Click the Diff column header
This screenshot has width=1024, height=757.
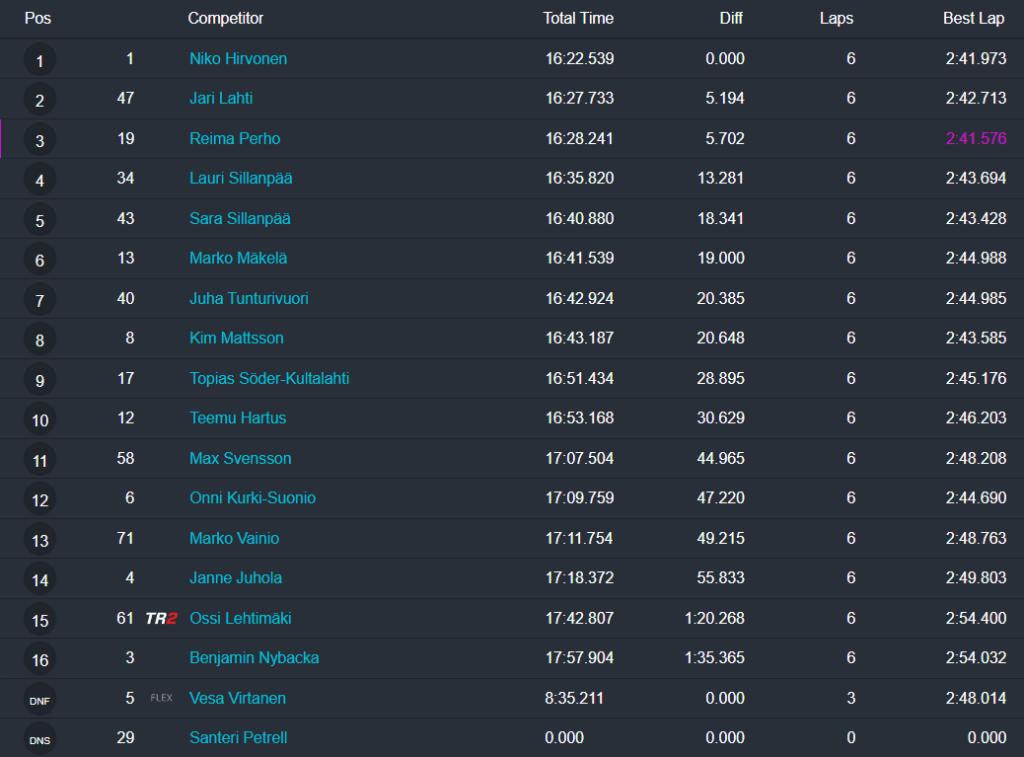click(x=731, y=18)
